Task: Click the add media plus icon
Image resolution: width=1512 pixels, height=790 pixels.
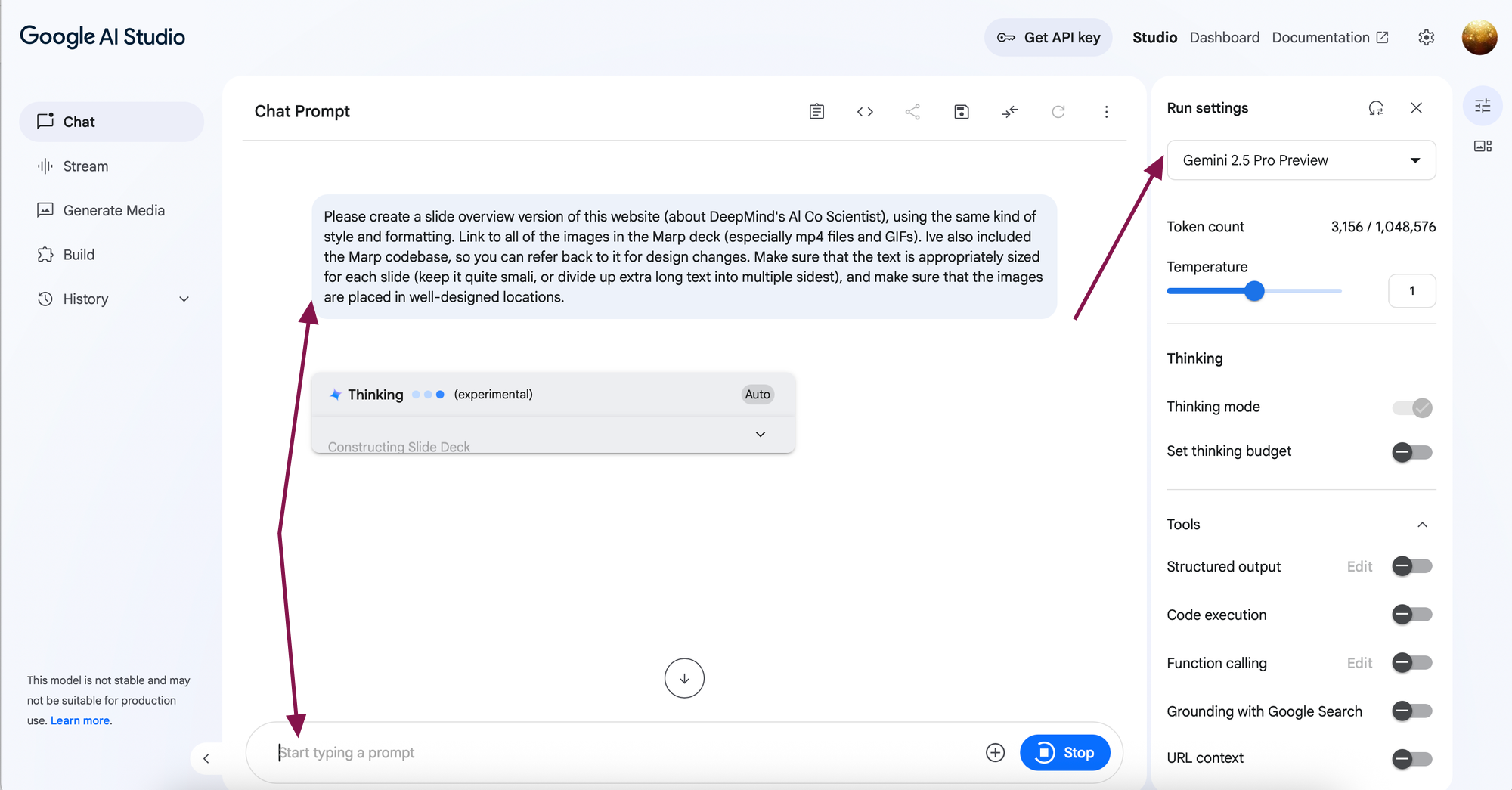Action: pyautogui.click(x=995, y=753)
